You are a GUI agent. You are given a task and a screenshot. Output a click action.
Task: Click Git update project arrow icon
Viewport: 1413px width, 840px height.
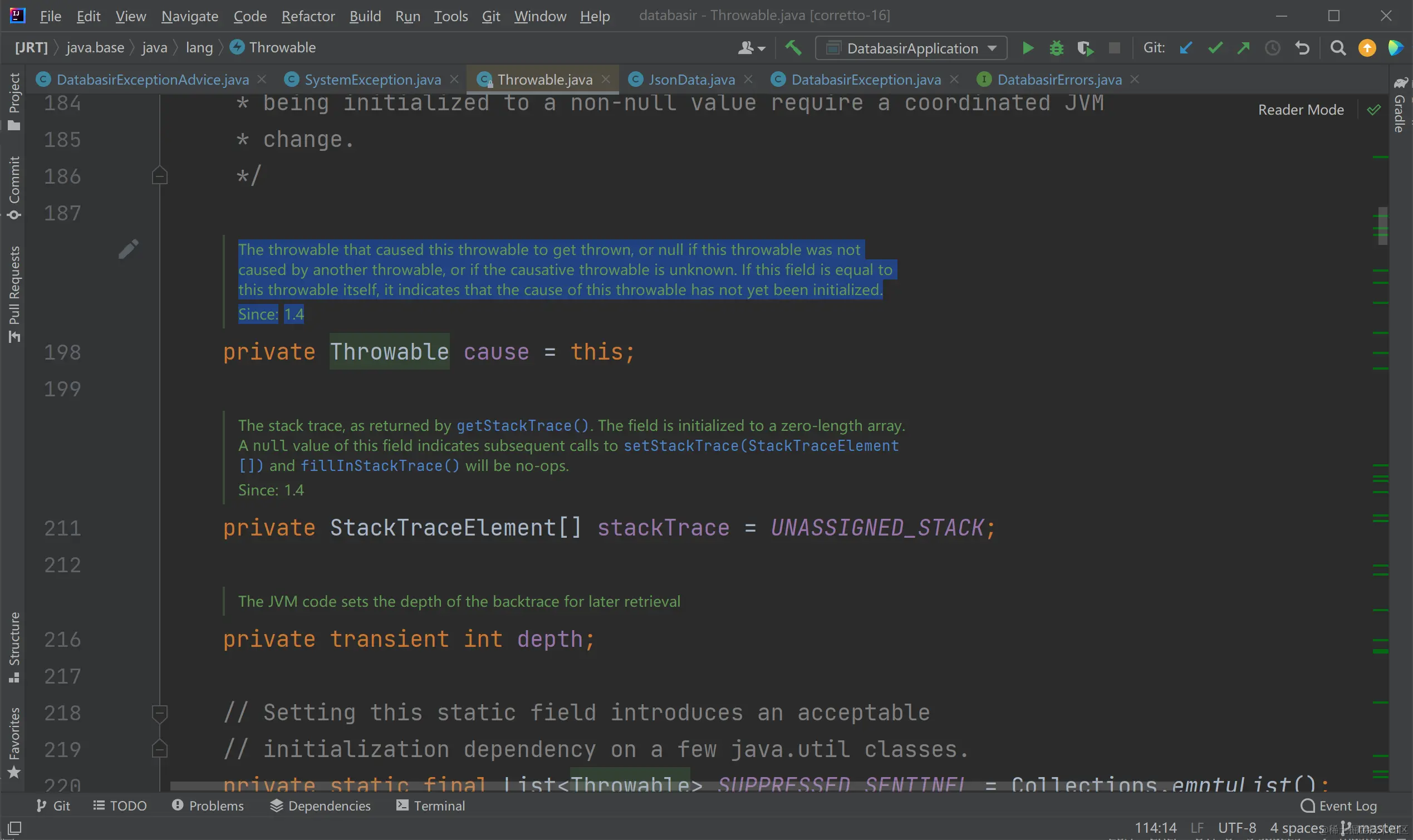[1186, 48]
